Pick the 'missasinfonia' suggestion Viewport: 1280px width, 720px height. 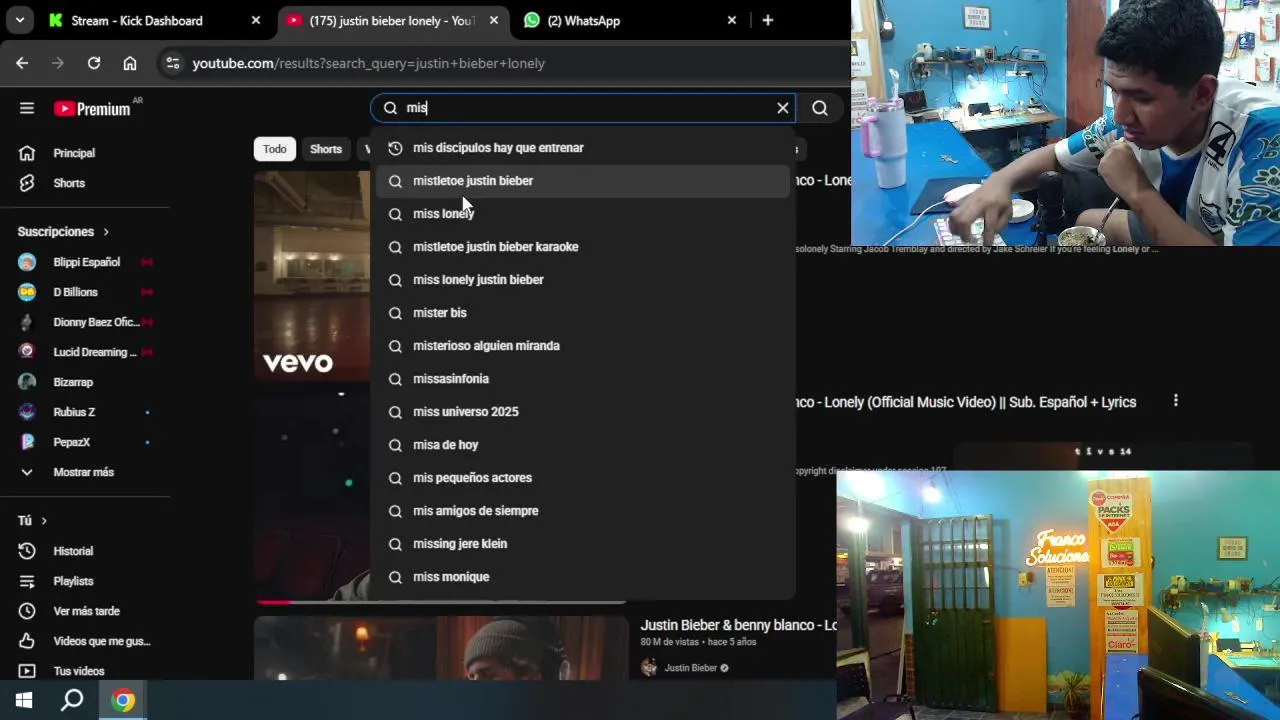[583, 379]
